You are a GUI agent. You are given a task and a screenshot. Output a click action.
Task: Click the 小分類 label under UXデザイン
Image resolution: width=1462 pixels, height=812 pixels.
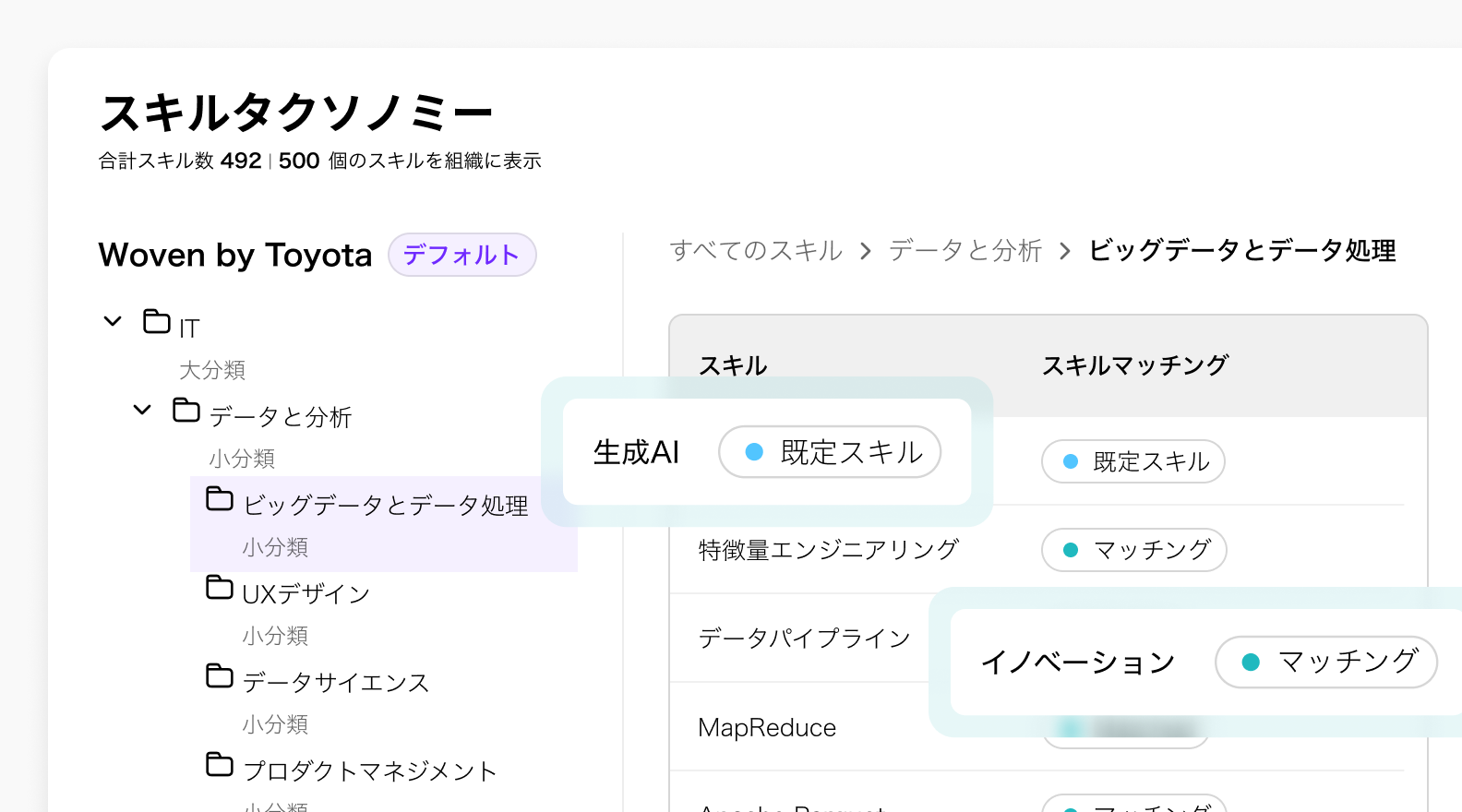(275, 636)
